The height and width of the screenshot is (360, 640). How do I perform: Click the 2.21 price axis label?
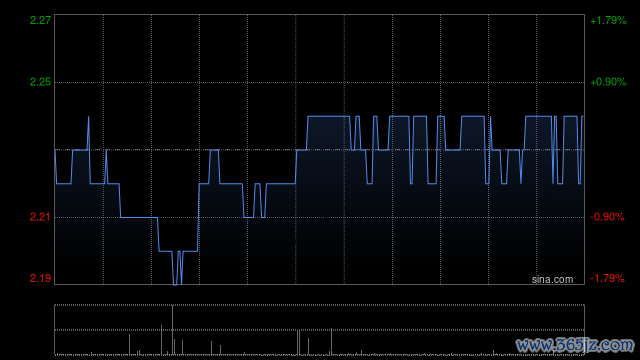(x=40, y=217)
